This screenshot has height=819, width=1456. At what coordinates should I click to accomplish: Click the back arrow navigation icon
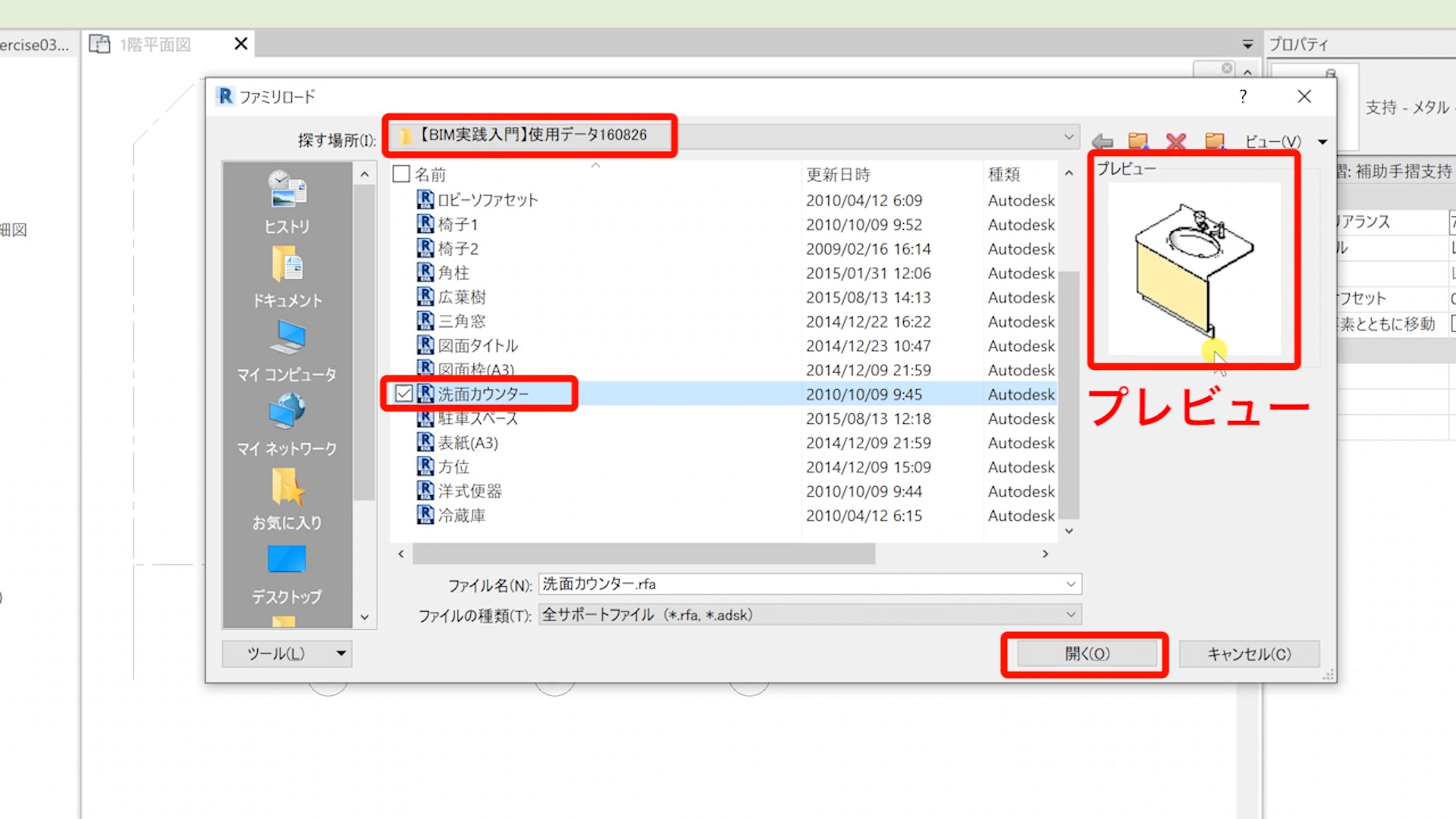point(1102,142)
